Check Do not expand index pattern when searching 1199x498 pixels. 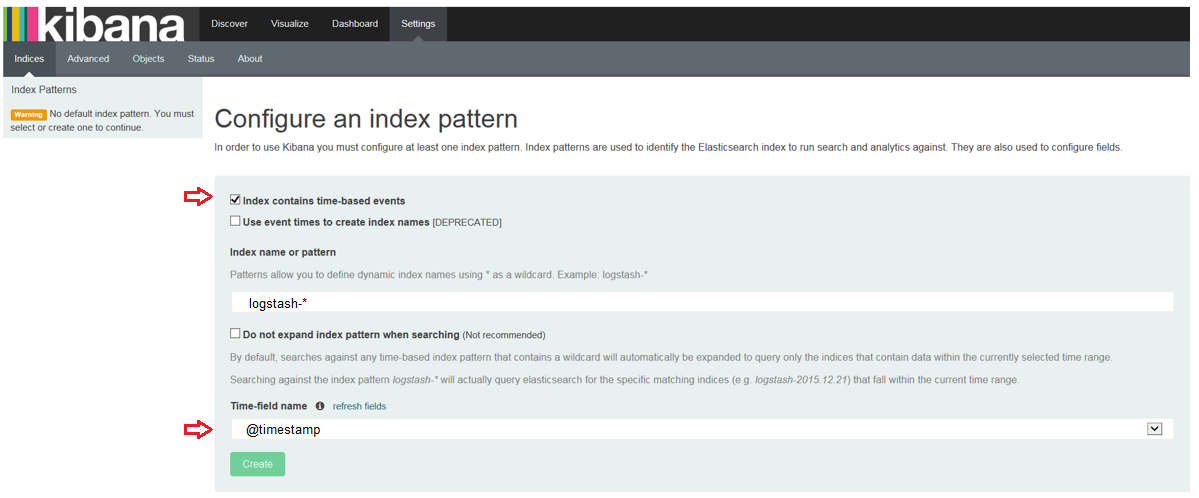tap(236, 334)
